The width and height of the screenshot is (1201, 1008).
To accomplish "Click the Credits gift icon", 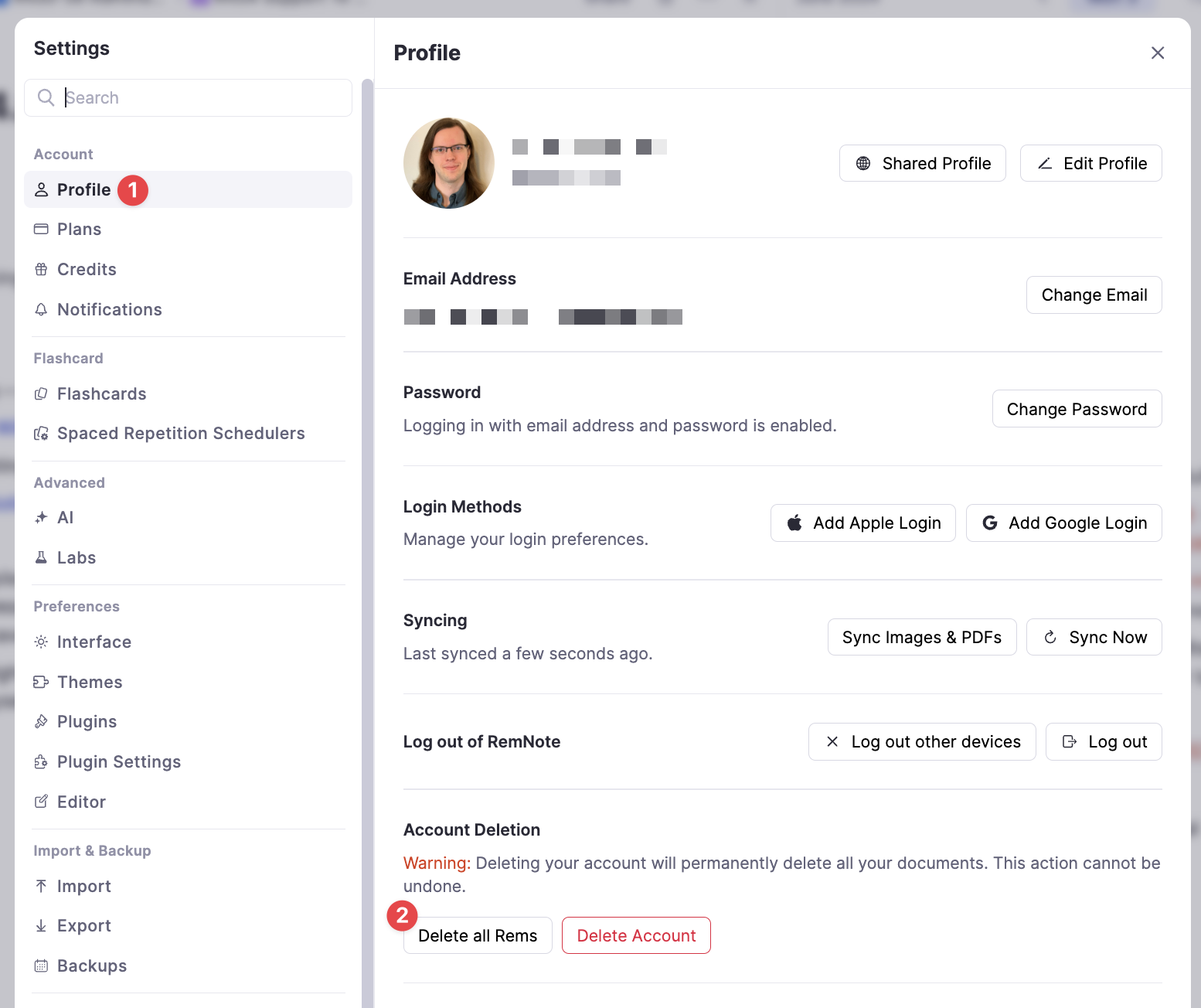I will coord(41,270).
